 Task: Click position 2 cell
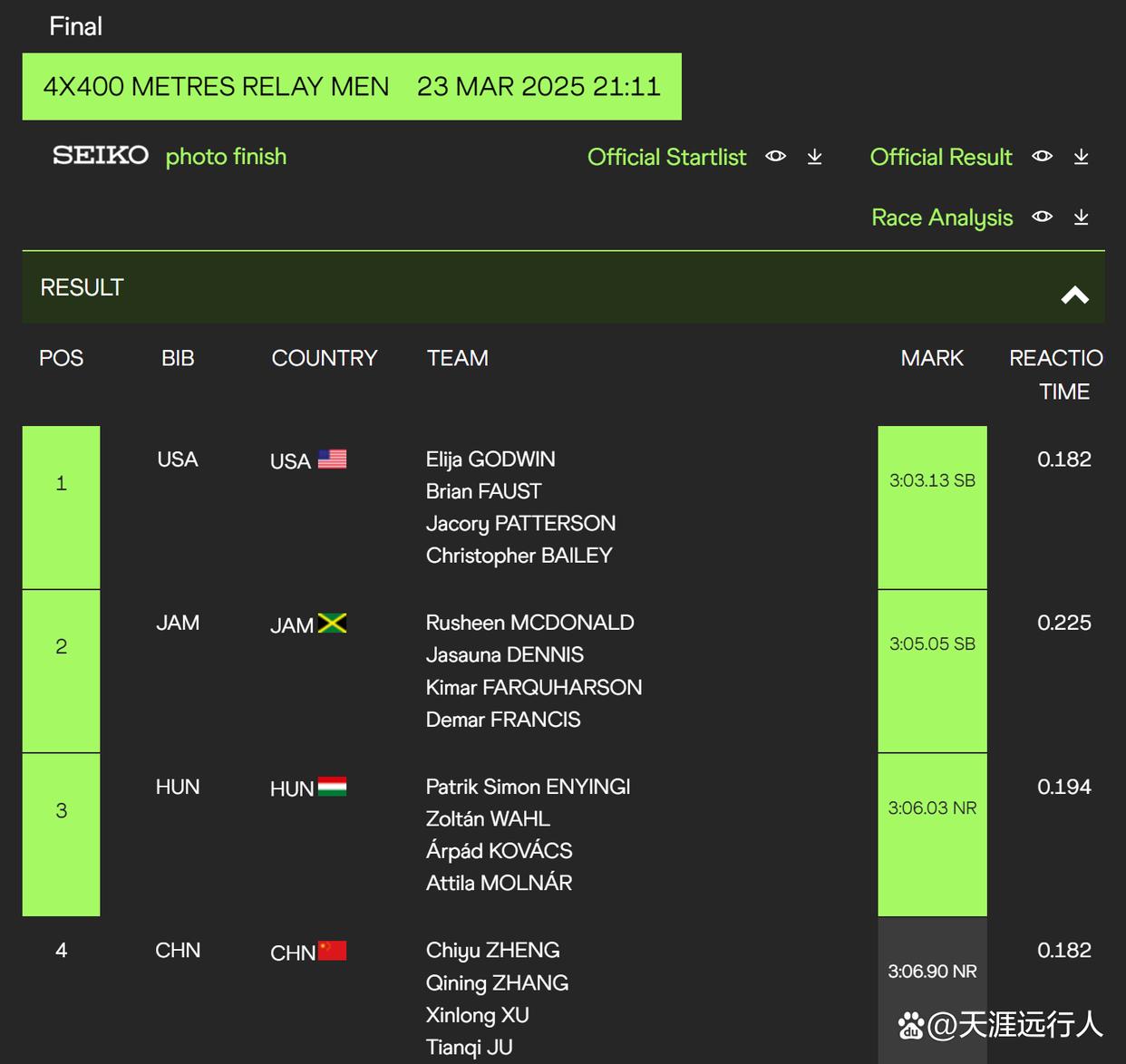point(61,672)
